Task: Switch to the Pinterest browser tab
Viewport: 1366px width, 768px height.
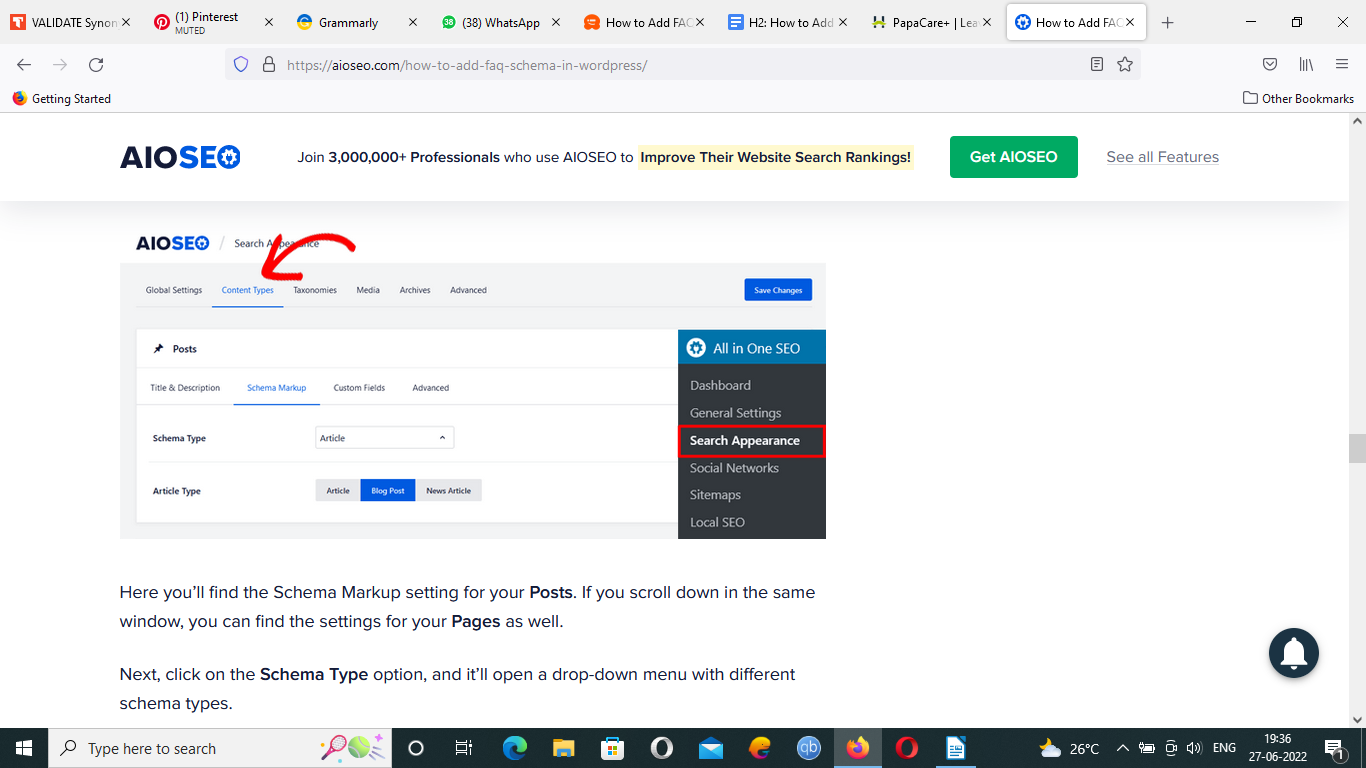Action: coord(205,22)
